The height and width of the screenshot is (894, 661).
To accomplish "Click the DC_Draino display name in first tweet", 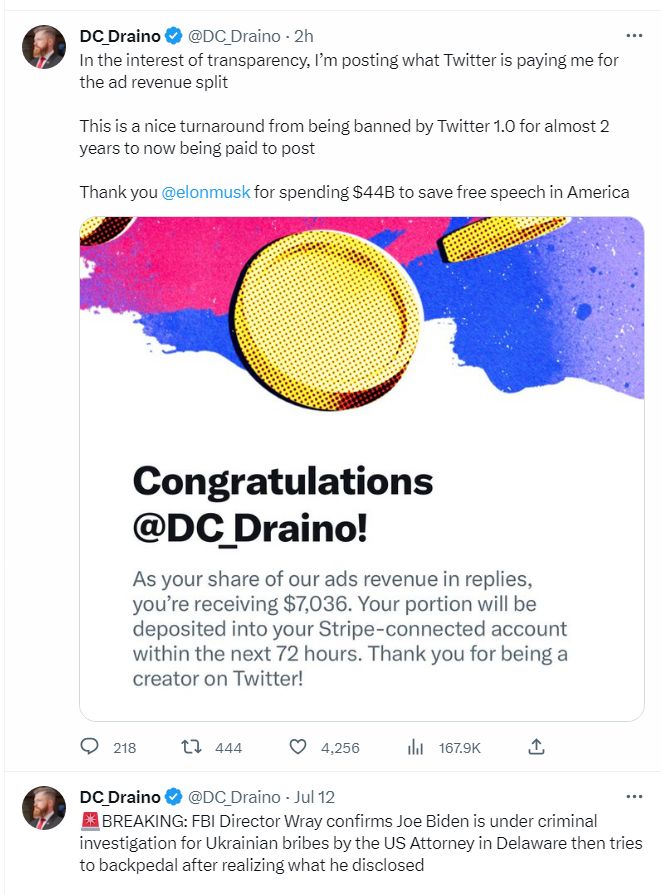I will point(120,37).
